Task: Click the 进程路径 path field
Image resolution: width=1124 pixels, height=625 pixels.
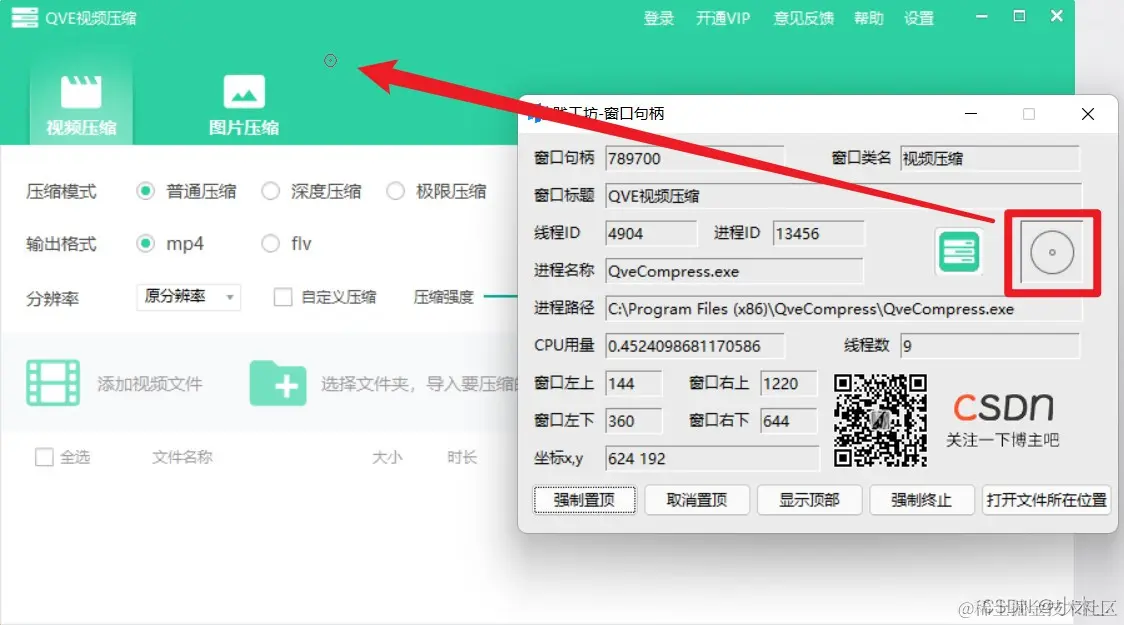Action: click(843, 309)
